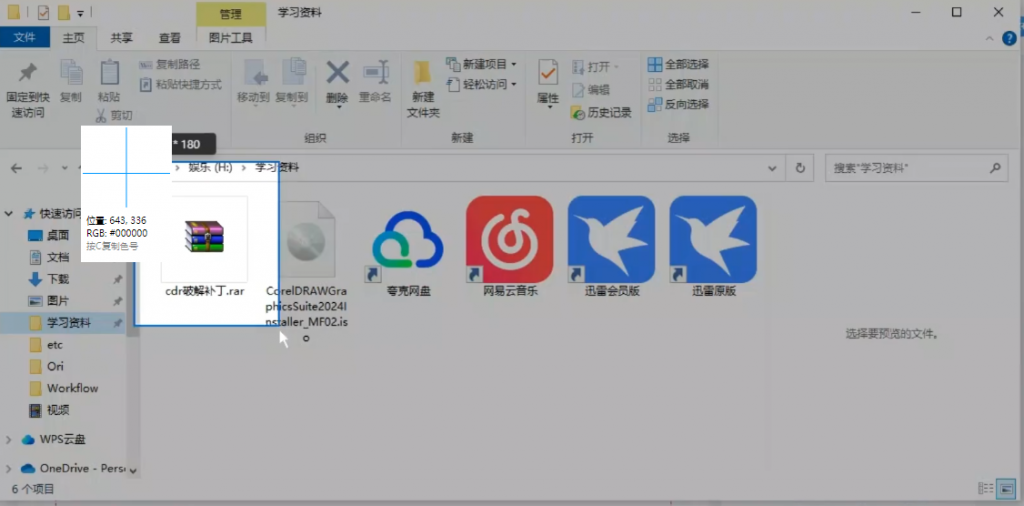This screenshot has height=506, width=1024.
Task: Select the 迅雷原版 shortcut
Action: pyautogui.click(x=714, y=248)
